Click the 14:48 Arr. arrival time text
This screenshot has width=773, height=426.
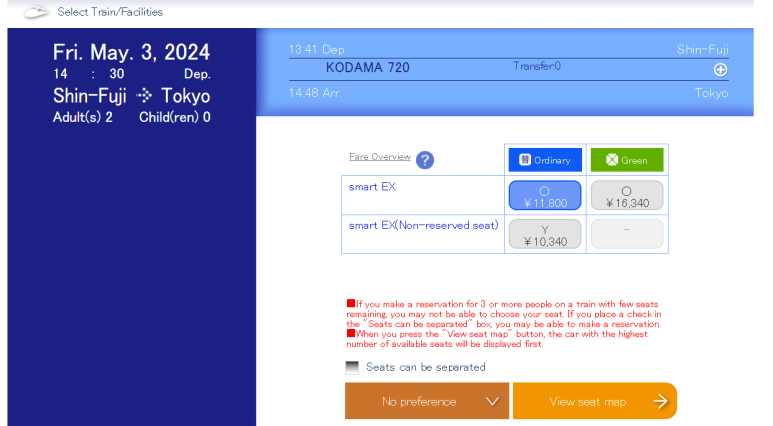pyautogui.click(x=315, y=93)
